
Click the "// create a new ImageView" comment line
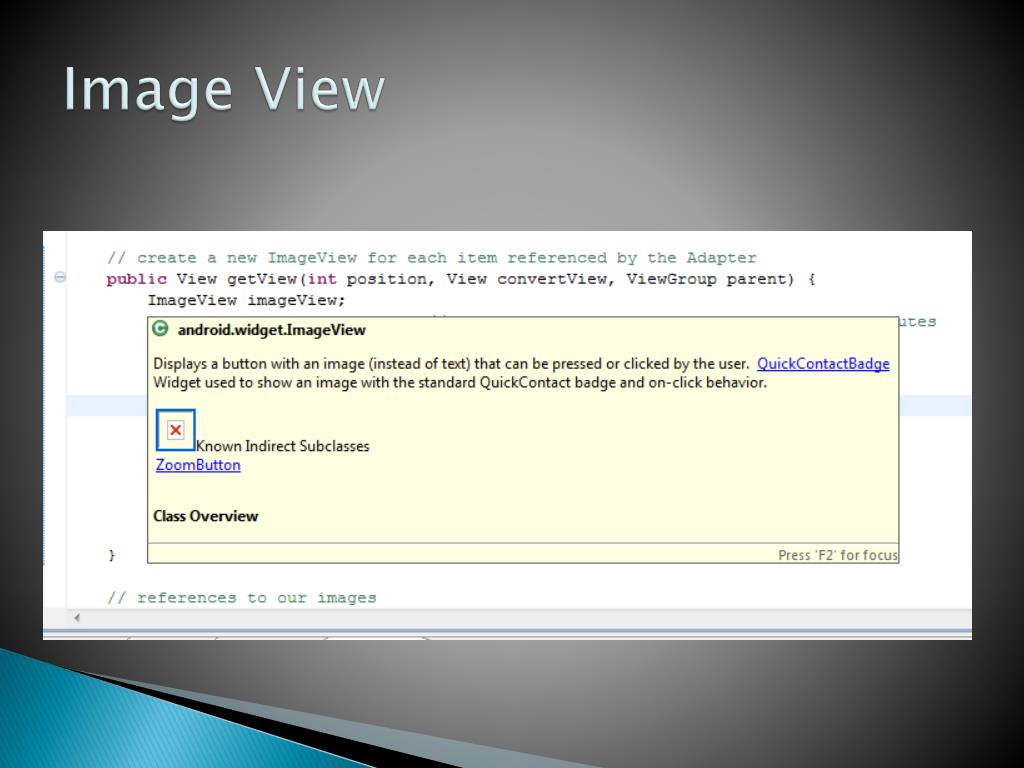coord(432,257)
